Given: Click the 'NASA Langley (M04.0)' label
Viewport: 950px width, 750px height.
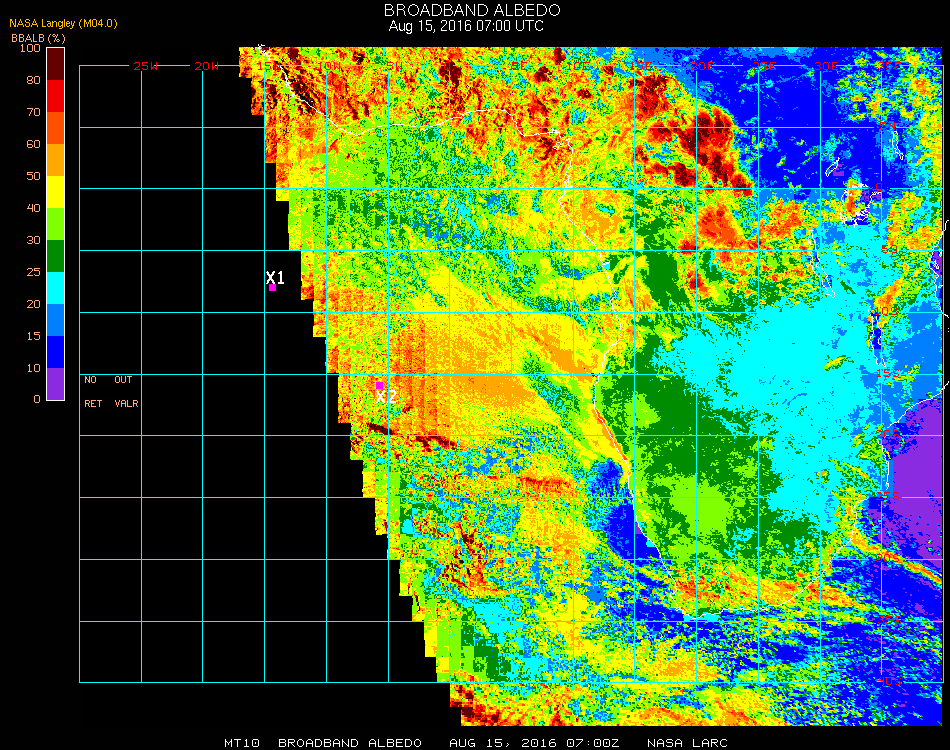Looking at the screenshot, I should pyautogui.click(x=63, y=24).
